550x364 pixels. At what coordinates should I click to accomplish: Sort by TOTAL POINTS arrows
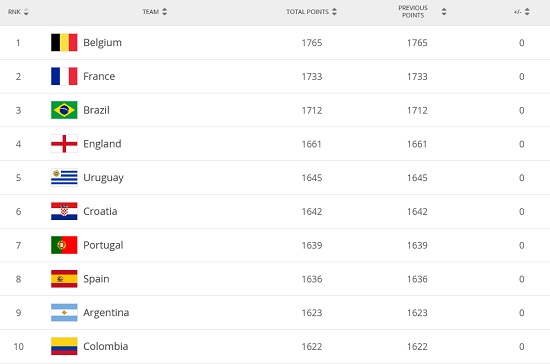334,12
